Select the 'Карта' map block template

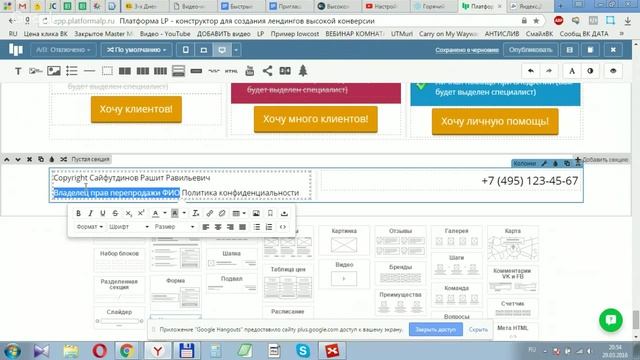click(513, 244)
